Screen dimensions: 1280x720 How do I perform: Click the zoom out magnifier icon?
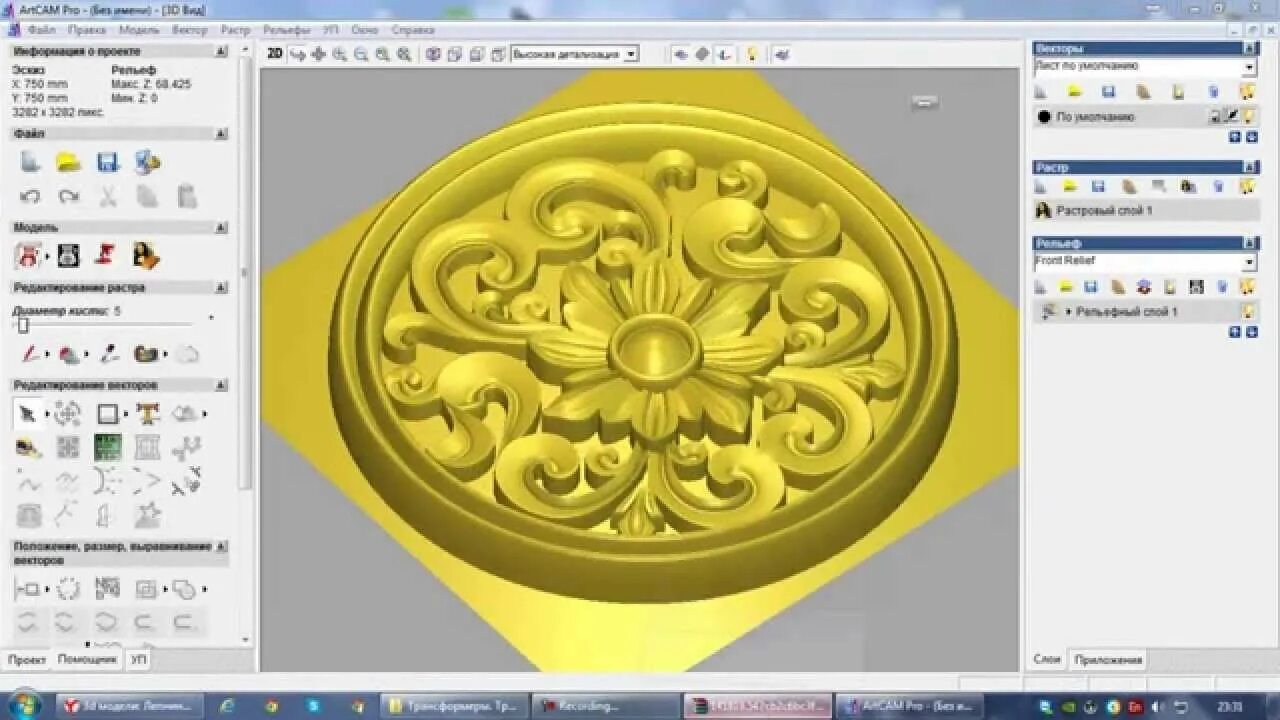(361, 54)
